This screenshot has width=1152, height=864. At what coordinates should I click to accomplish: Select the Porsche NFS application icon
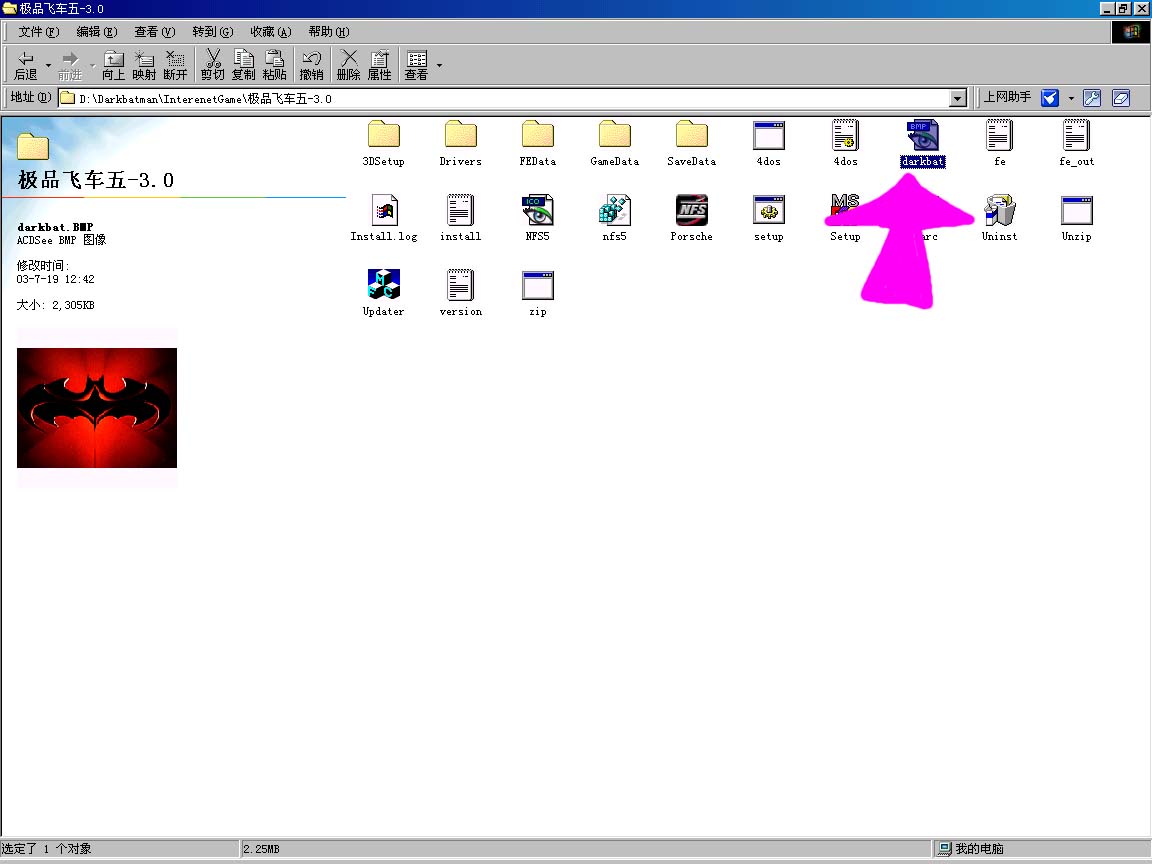pyautogui.click(x=691, y=218)
